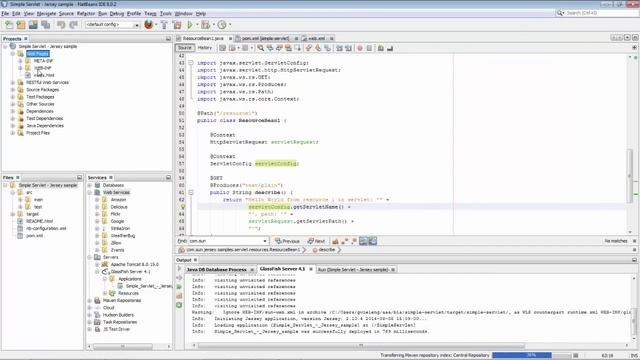Open the Run (Simple Servlet) output tab
640x360 pixels.
[x=353, y=270]
